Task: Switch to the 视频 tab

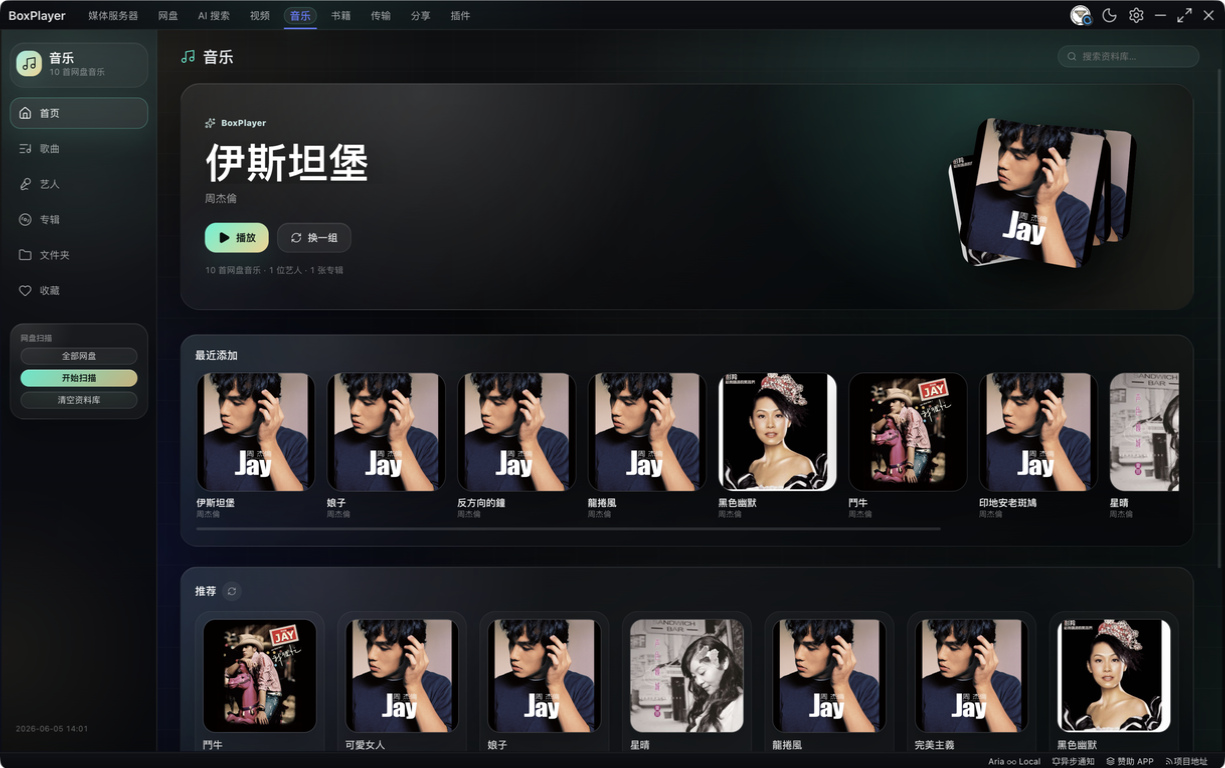Action: point(260,16)
